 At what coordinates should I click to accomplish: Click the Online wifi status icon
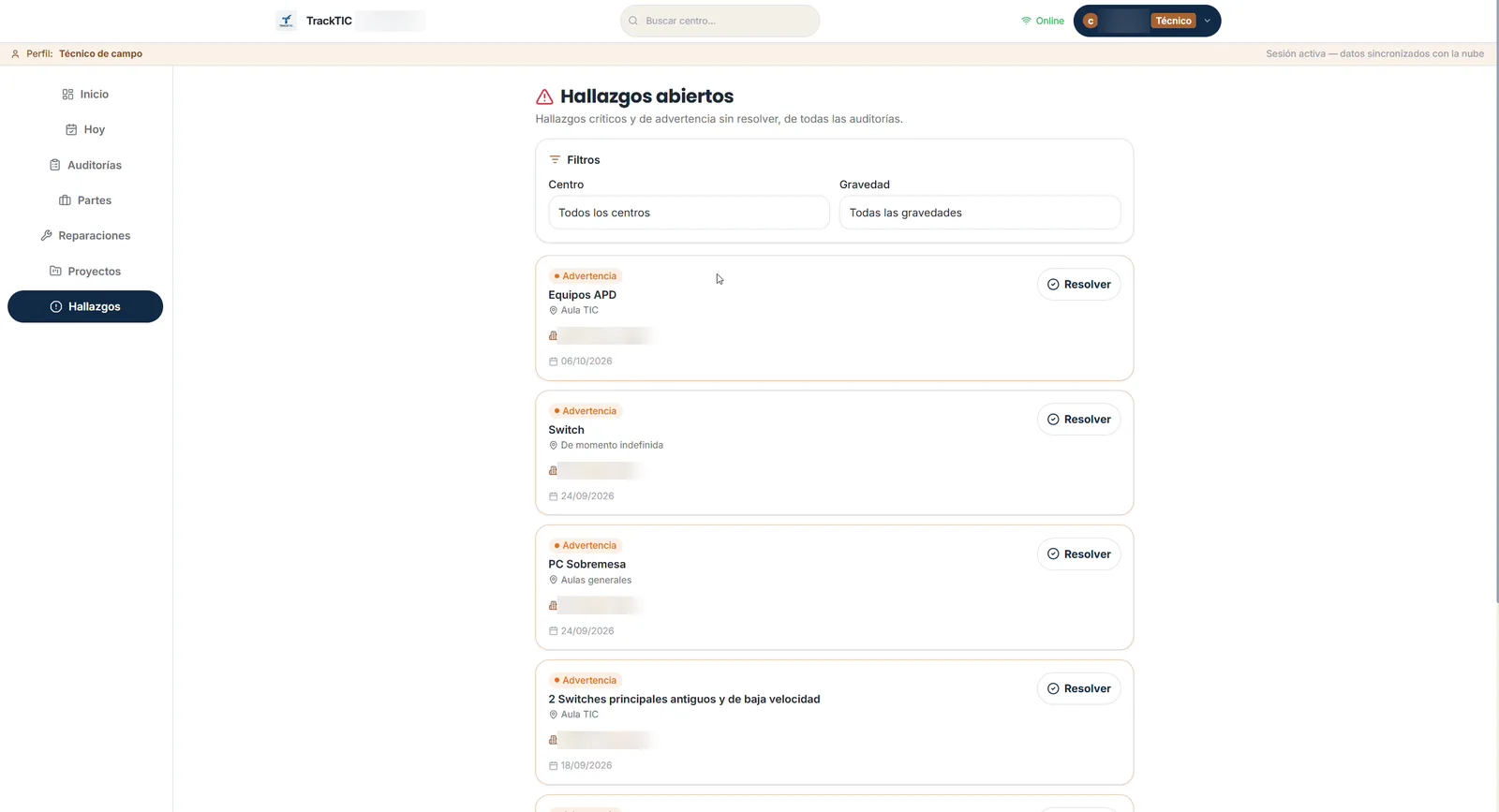1026,21
